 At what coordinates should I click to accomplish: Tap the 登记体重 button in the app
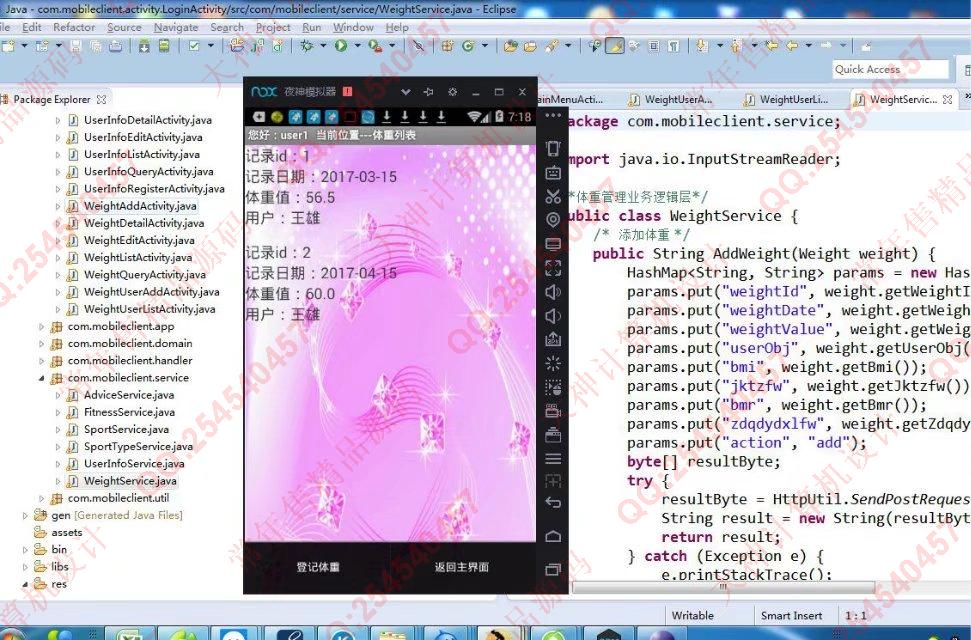(318, 567)
